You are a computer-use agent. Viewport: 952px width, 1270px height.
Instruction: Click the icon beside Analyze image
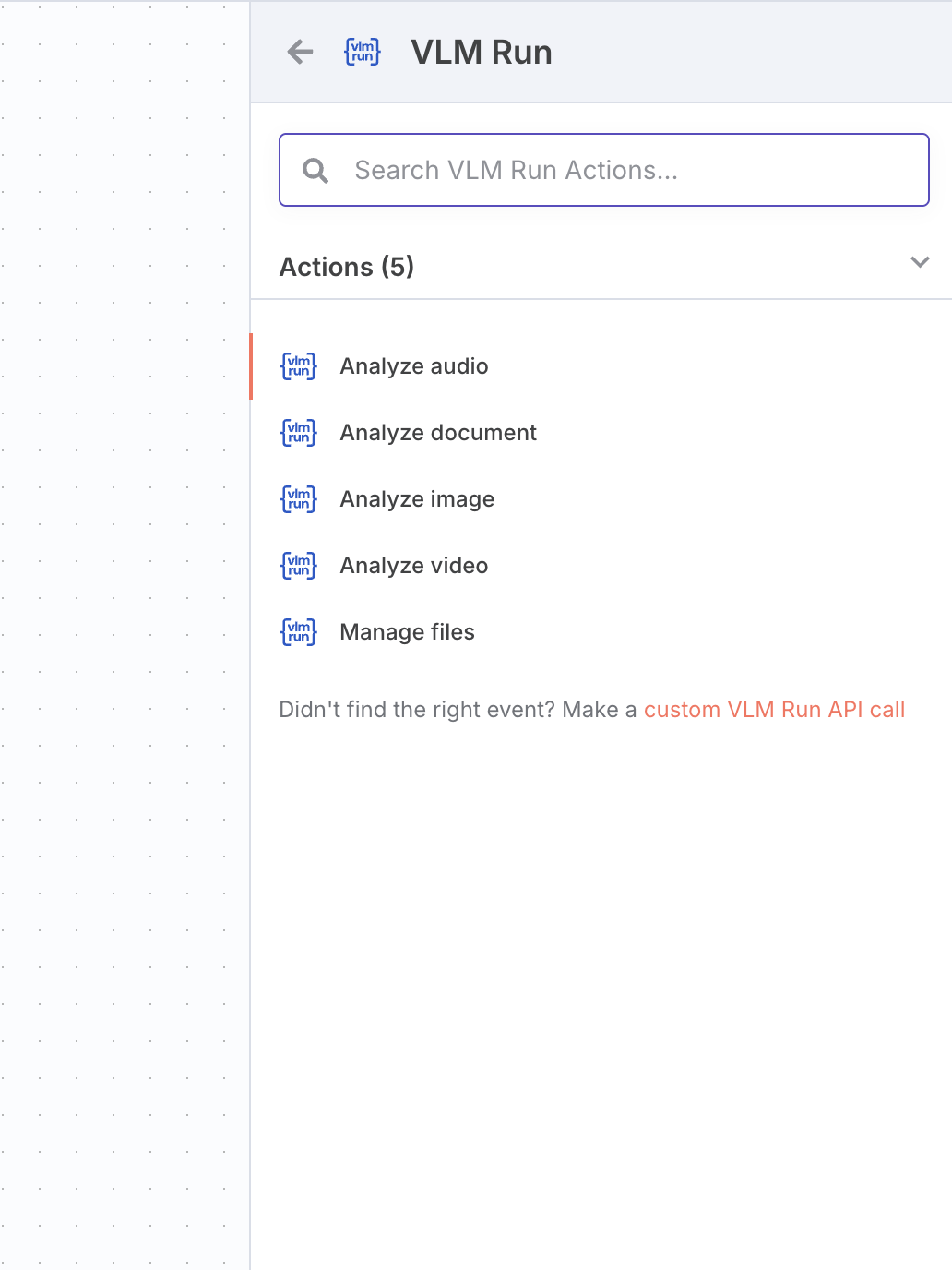tap(299, 499)
